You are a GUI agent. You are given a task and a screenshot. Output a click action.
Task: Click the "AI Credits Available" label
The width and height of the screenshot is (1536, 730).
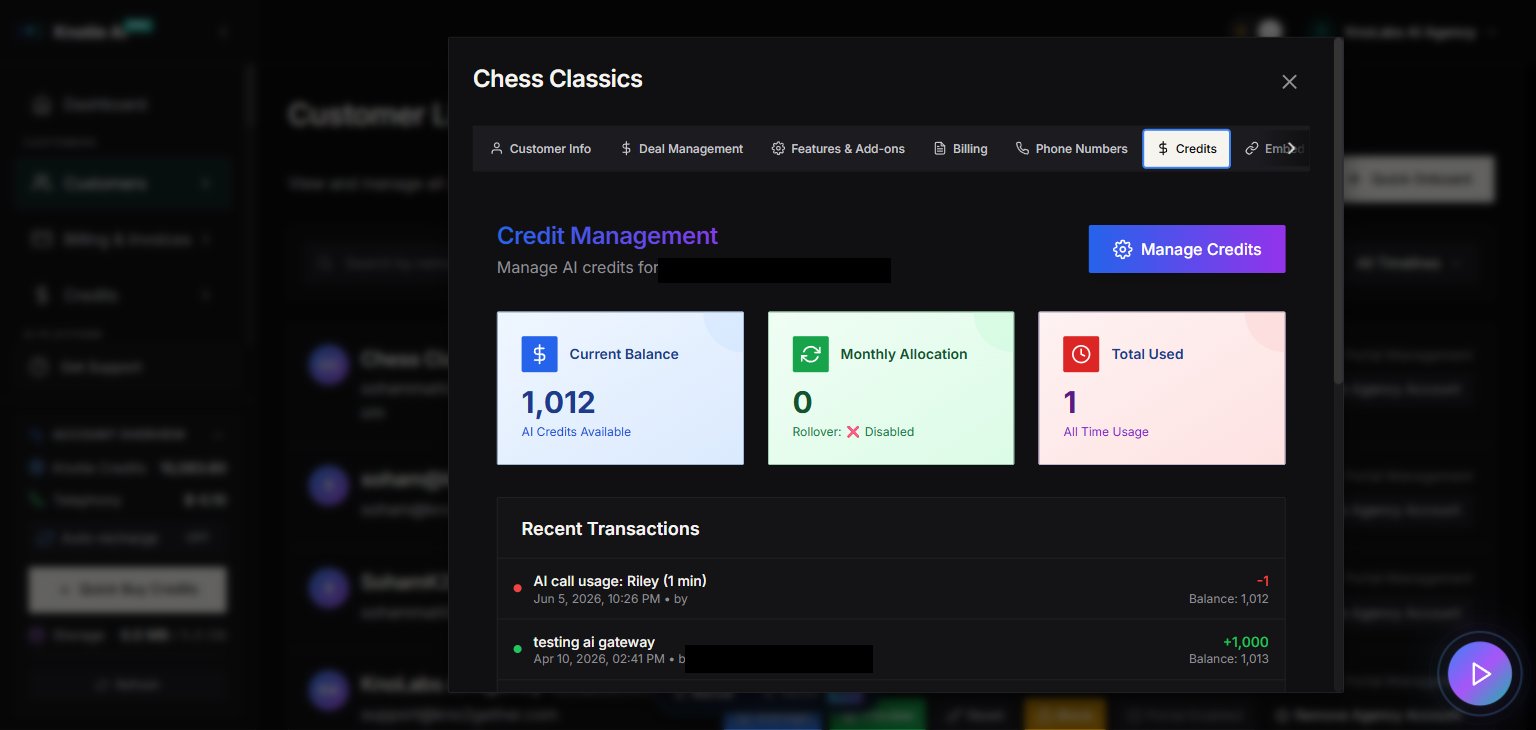[x=576, y=432]
